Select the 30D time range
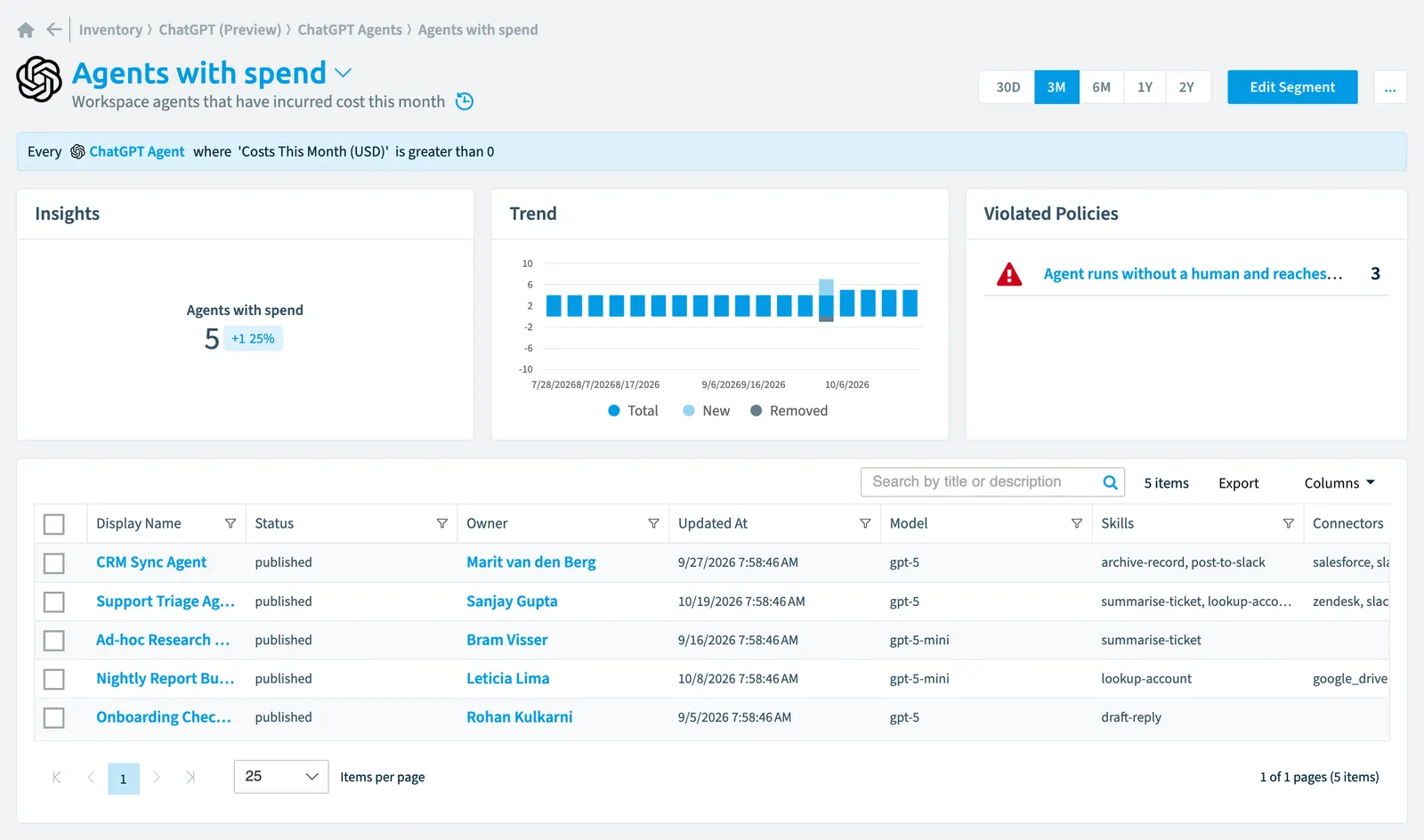Viewport: 1424px width, 840px height. [1007, 87]
